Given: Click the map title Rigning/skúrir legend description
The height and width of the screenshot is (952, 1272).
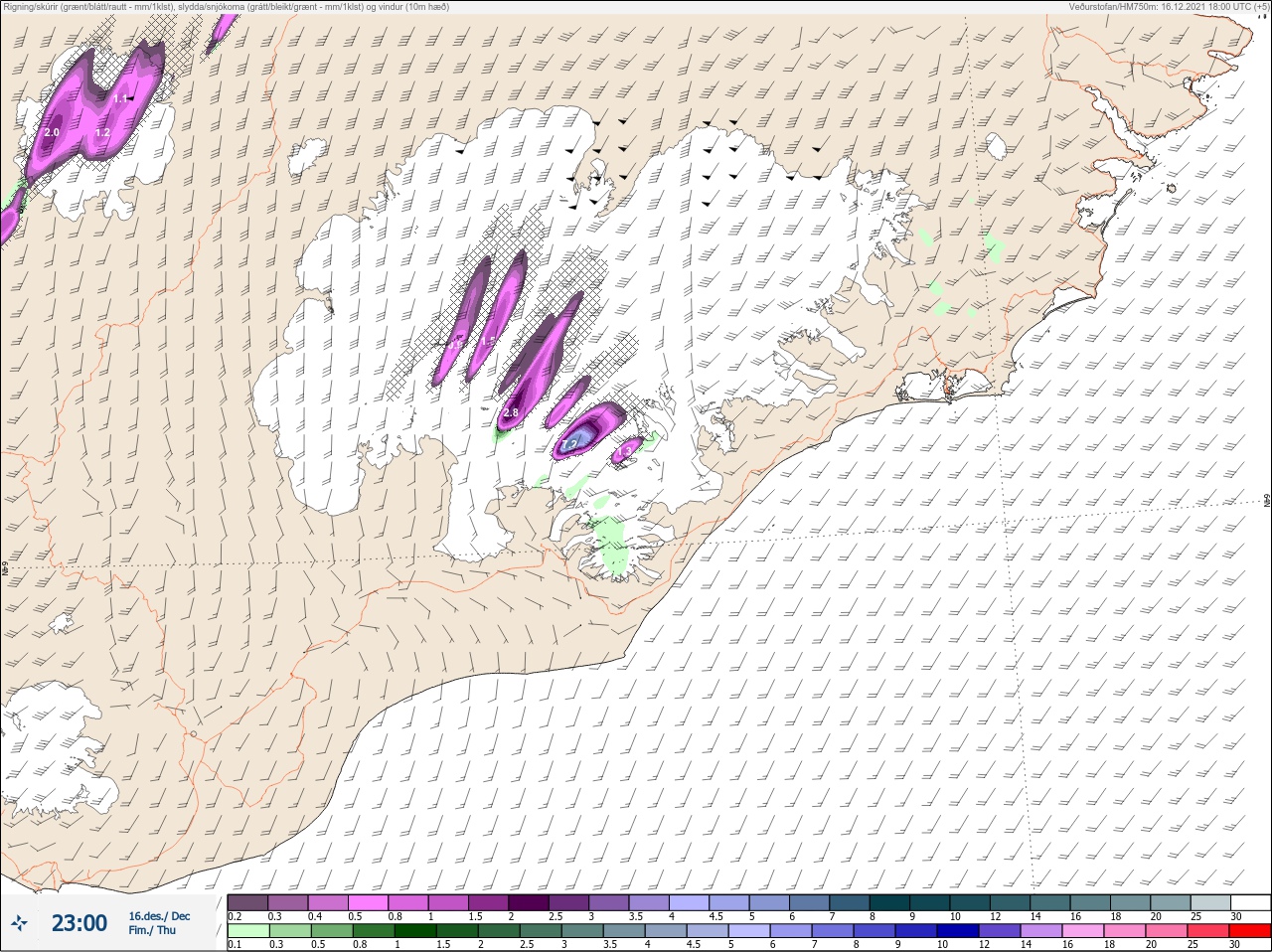Looking at the screenshot, I should tap(227, 6).
